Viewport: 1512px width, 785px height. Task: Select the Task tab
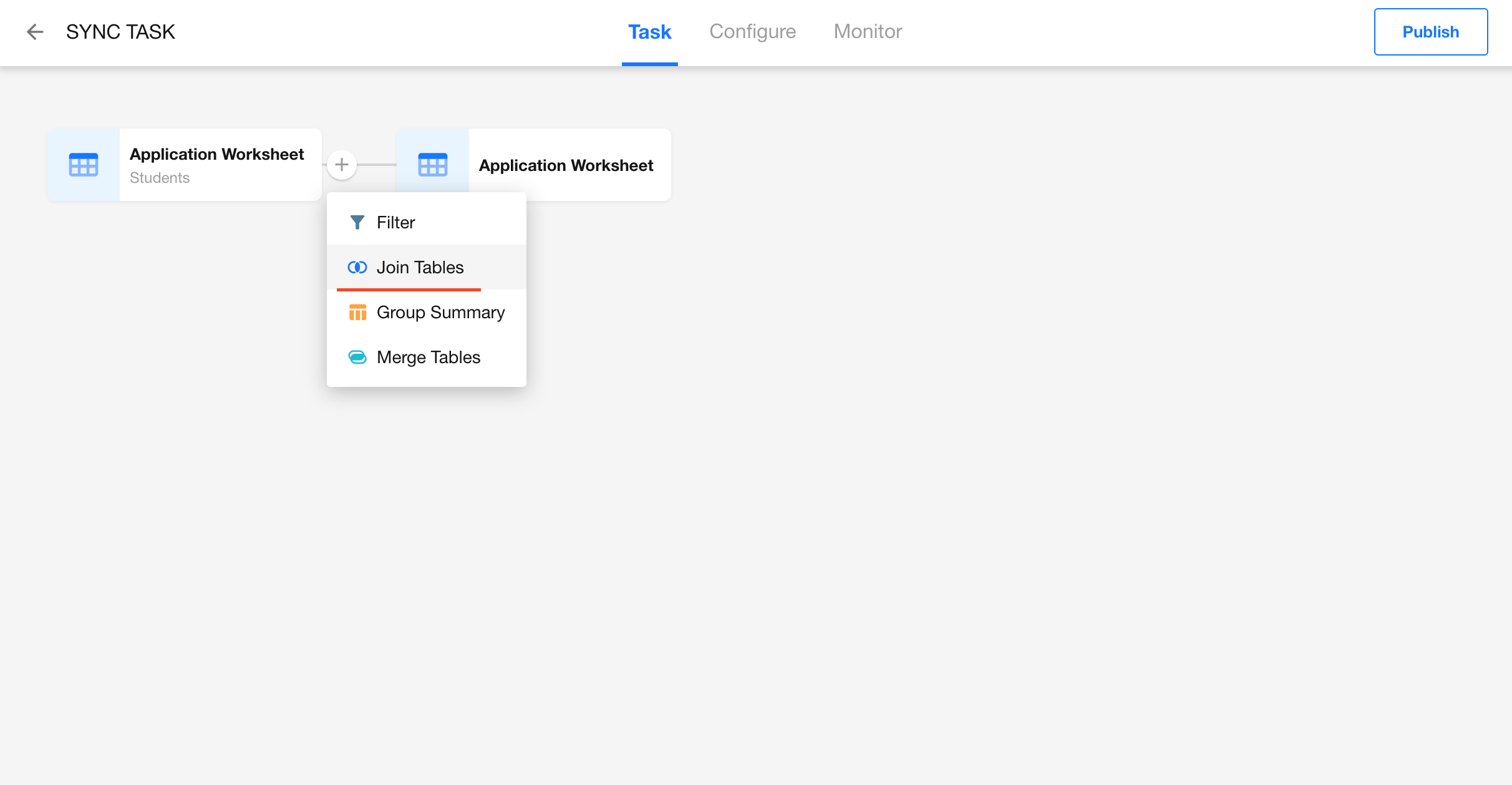(649, 32)
